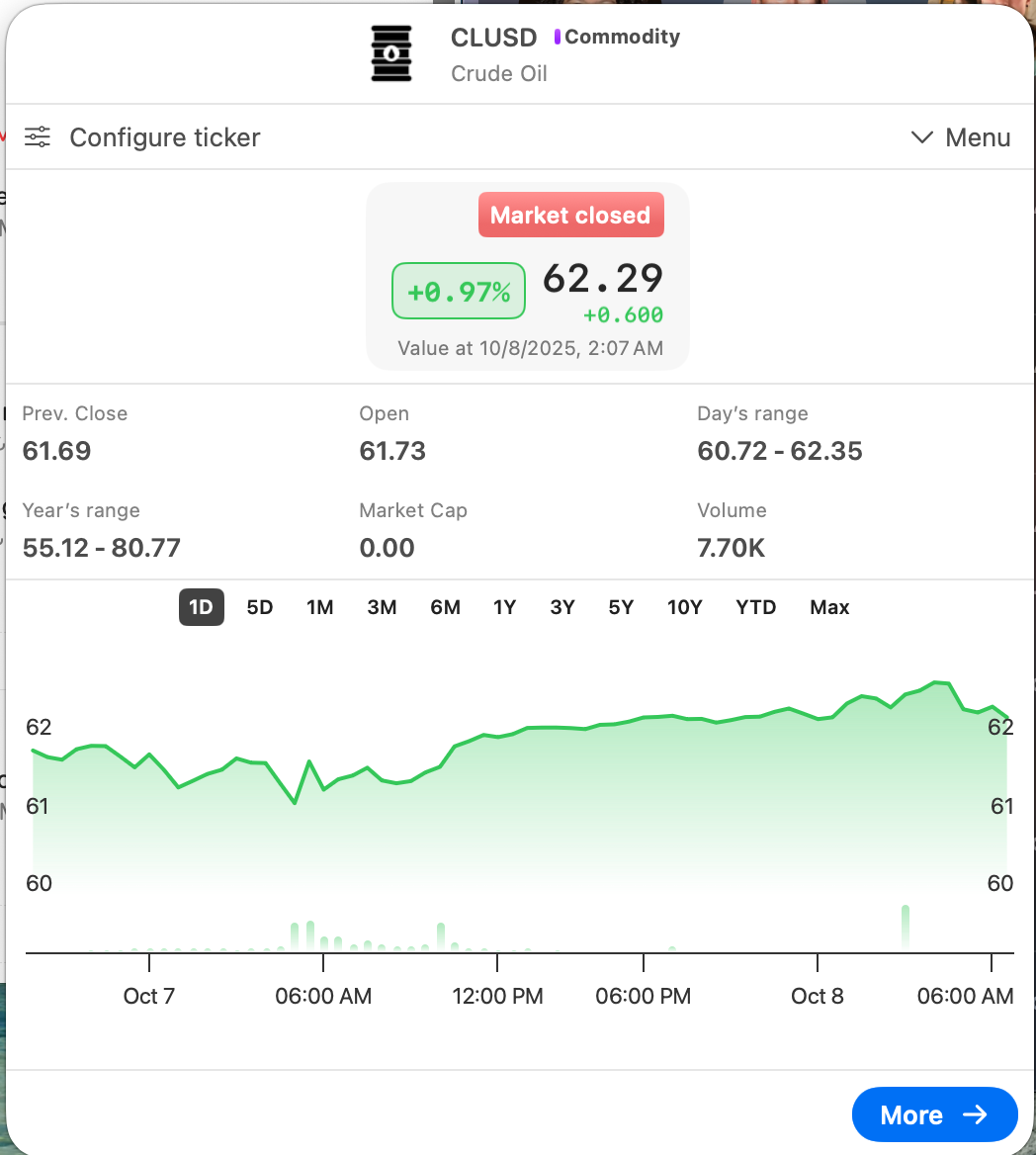This screenshot has width=1036, height=1155.
Task: Click the purple Commodity tag marker
Action: 558,38
